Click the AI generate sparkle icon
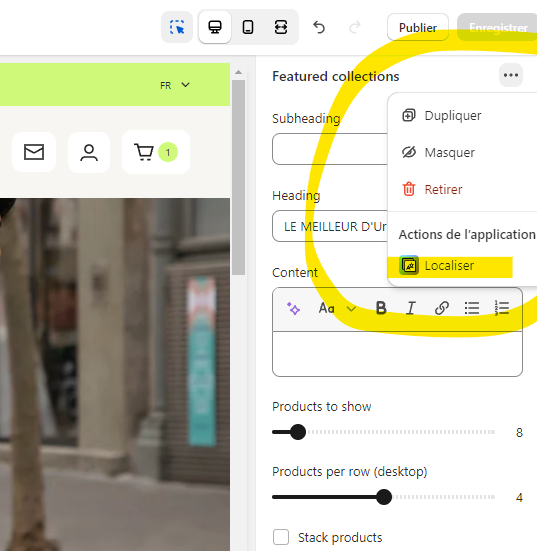This screenshot has width=537, height=551. click(293, 309)
